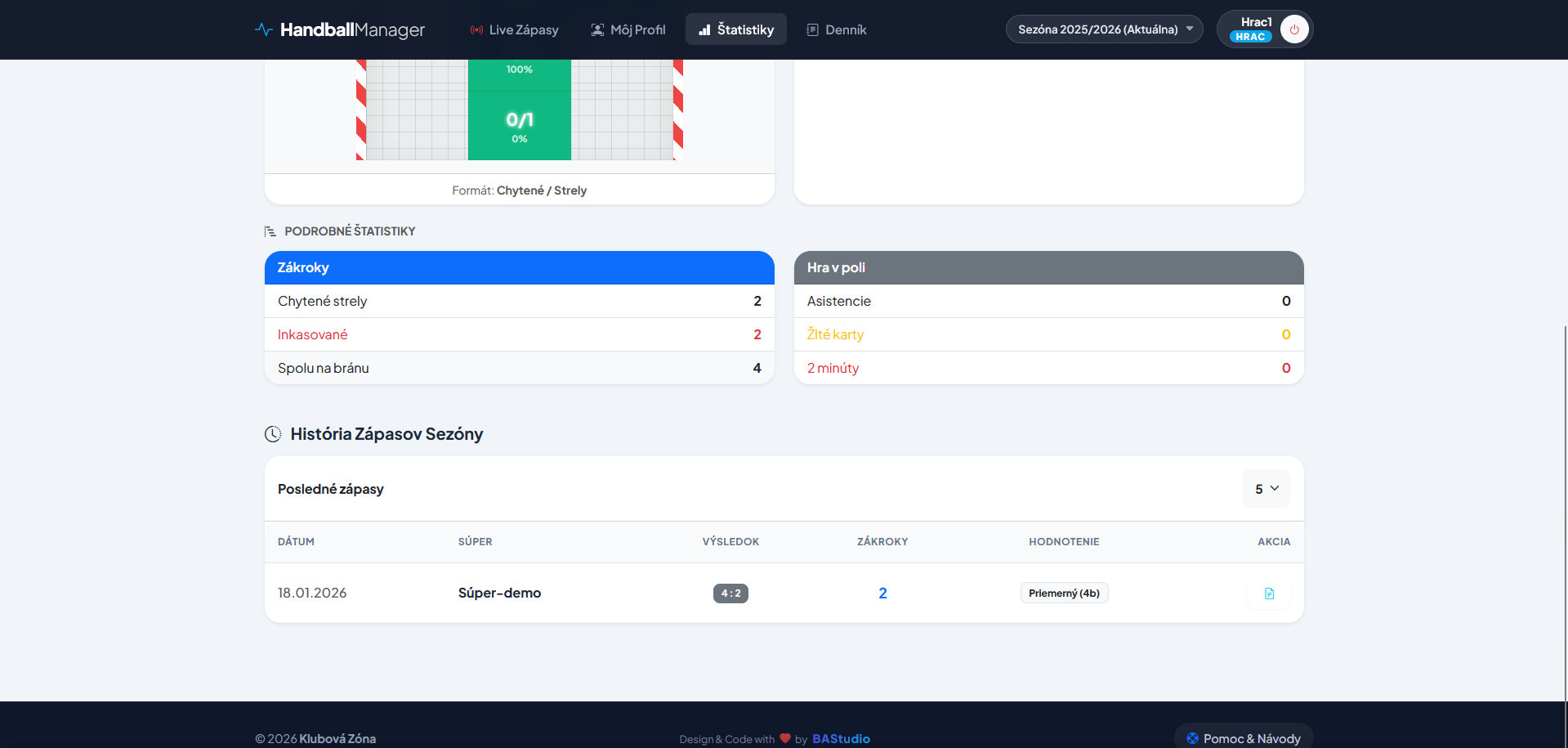Click the 4:2 result badge
The height and width of the screenshot is (748, 1568).
[x=730, y=593]
